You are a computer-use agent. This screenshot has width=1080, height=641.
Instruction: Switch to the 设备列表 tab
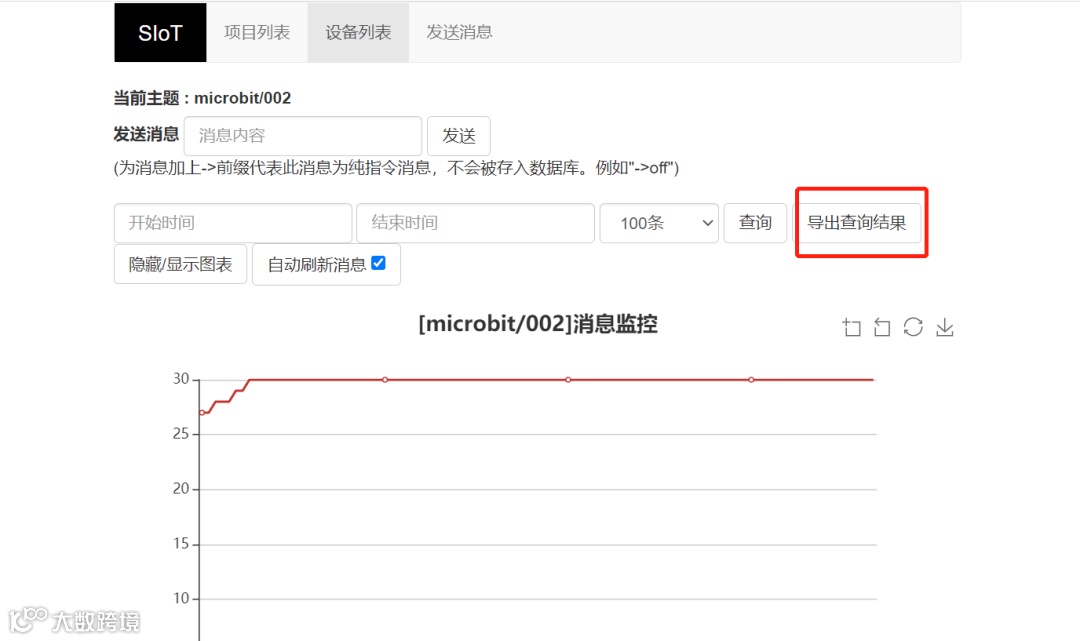point(358,32)
